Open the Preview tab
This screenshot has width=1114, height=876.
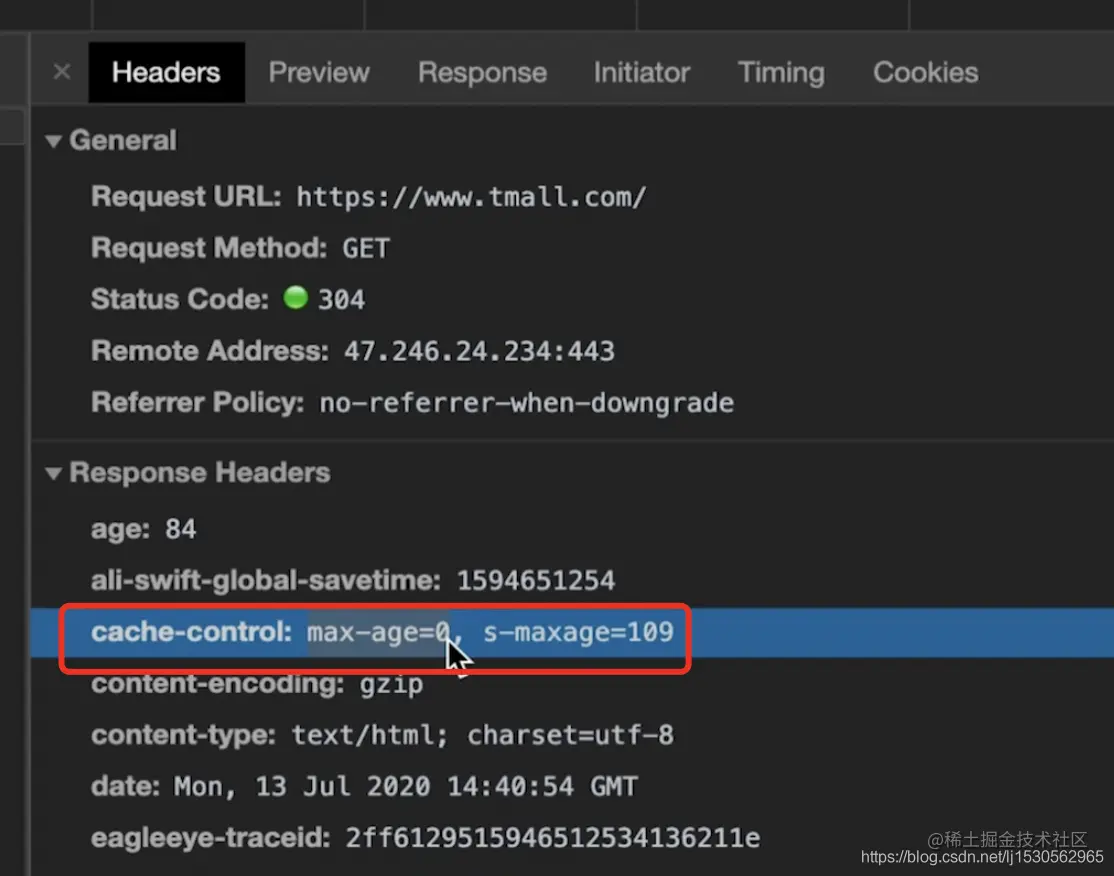pyautogui.click(x=319, y=72)
